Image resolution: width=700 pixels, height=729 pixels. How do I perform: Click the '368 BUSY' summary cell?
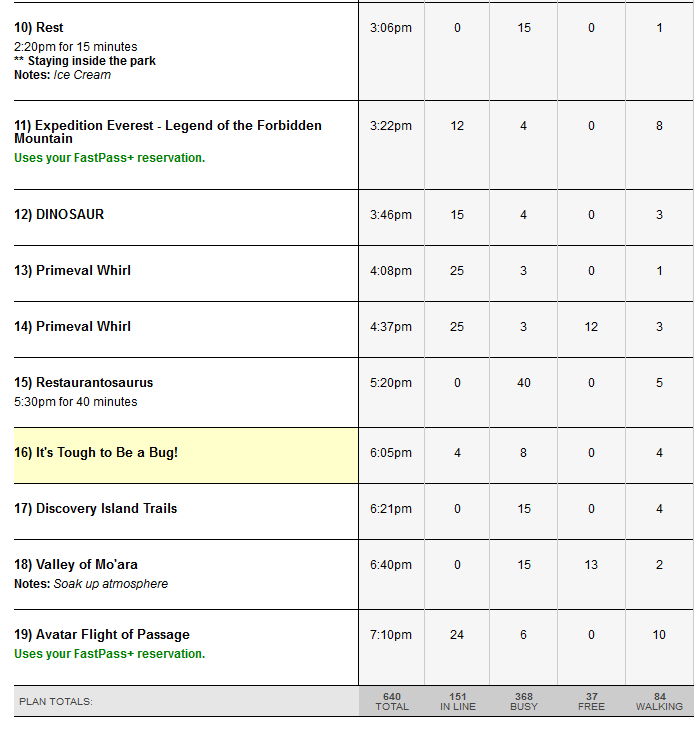click(524, 702)
